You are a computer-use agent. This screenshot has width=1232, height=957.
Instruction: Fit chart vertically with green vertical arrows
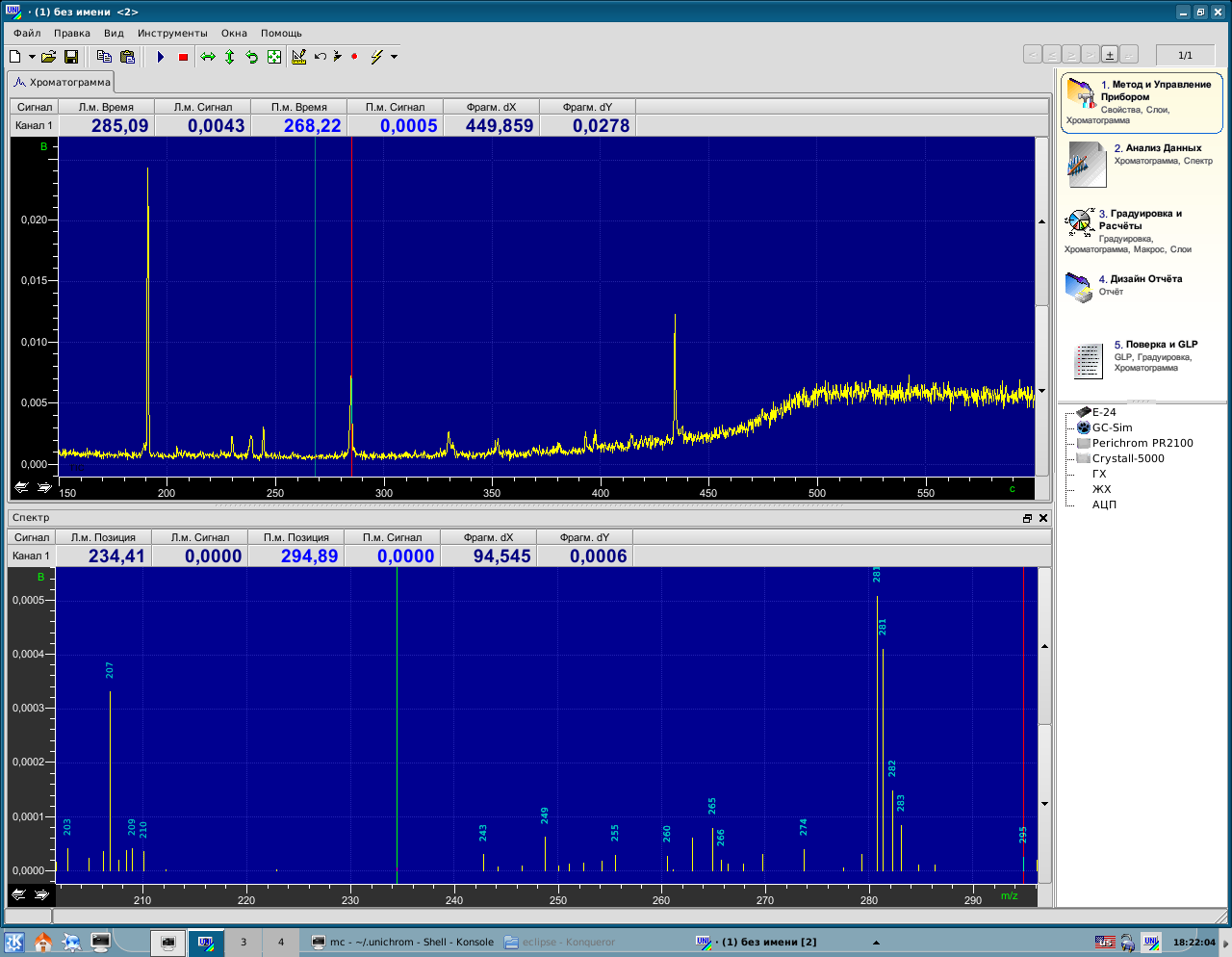pyautogui.click(x=230, y=57)
